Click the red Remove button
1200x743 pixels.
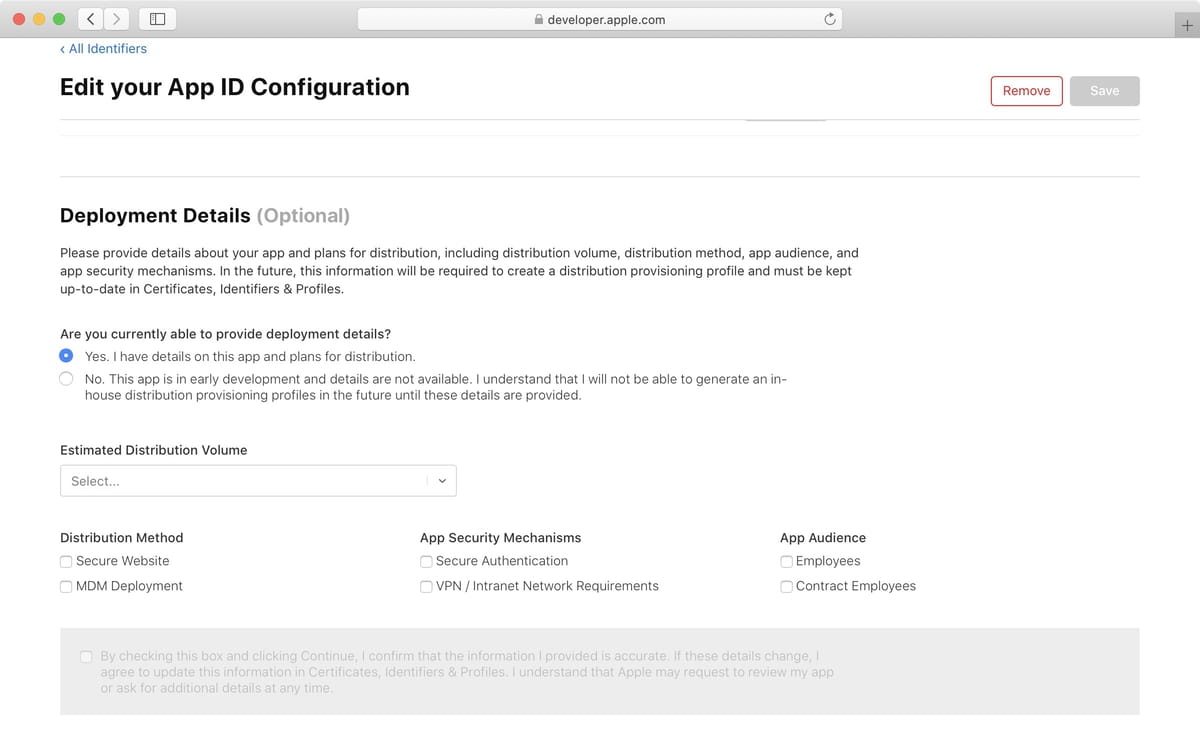[1026, 90]
